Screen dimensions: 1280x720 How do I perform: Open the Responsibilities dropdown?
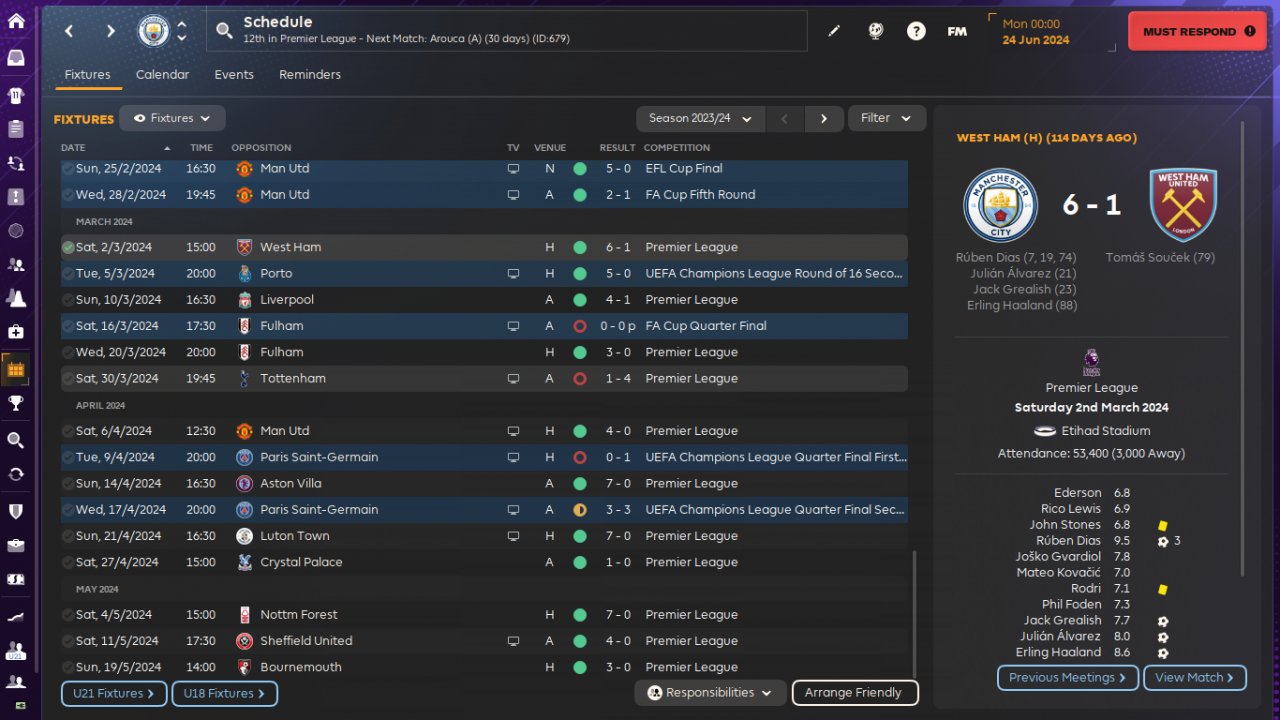click(710, 692)
